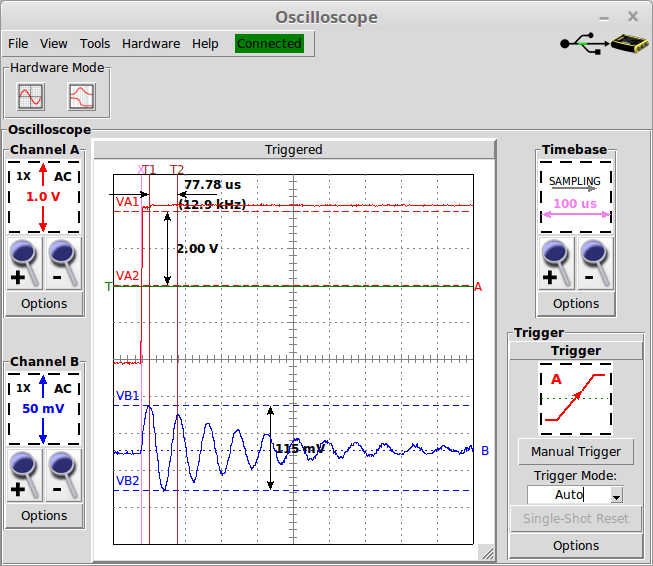Close the Oscilloscope window
This screenshot has width=653, height=566.
pos(633,17)
